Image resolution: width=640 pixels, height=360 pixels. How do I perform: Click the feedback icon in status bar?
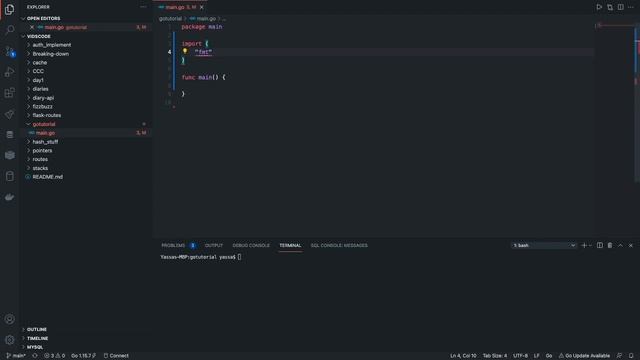(x=619, y=356)
